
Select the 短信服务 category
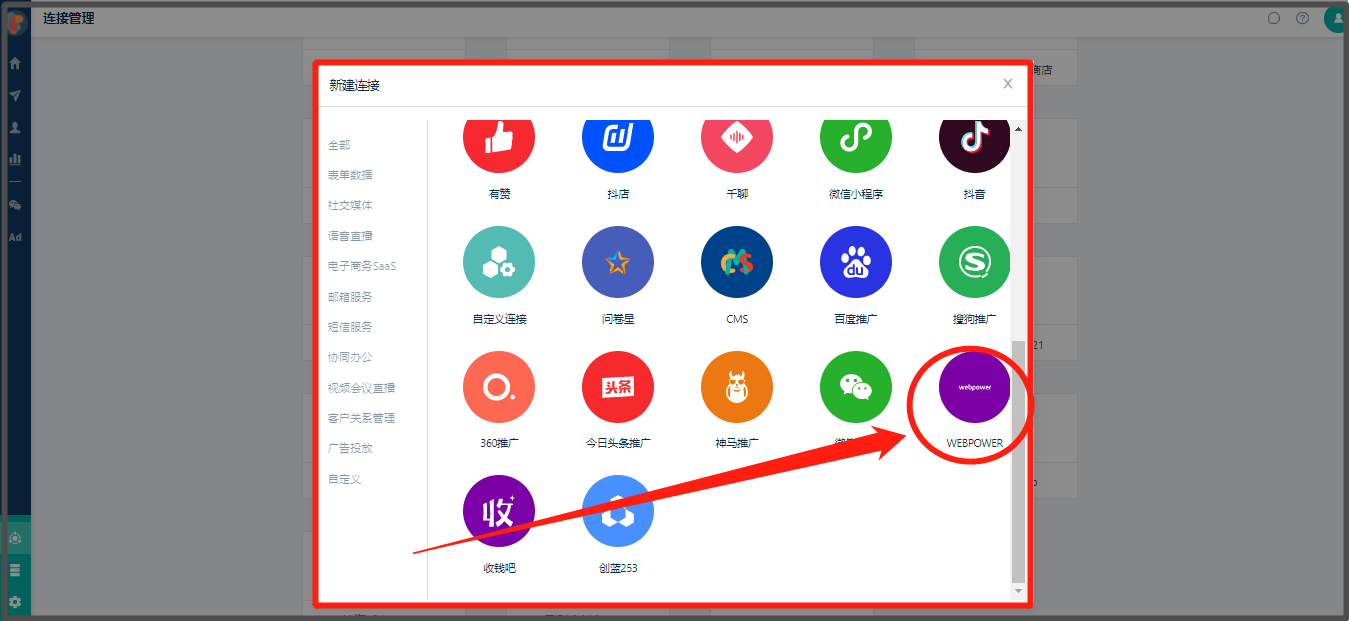click(x=350, y=327)
